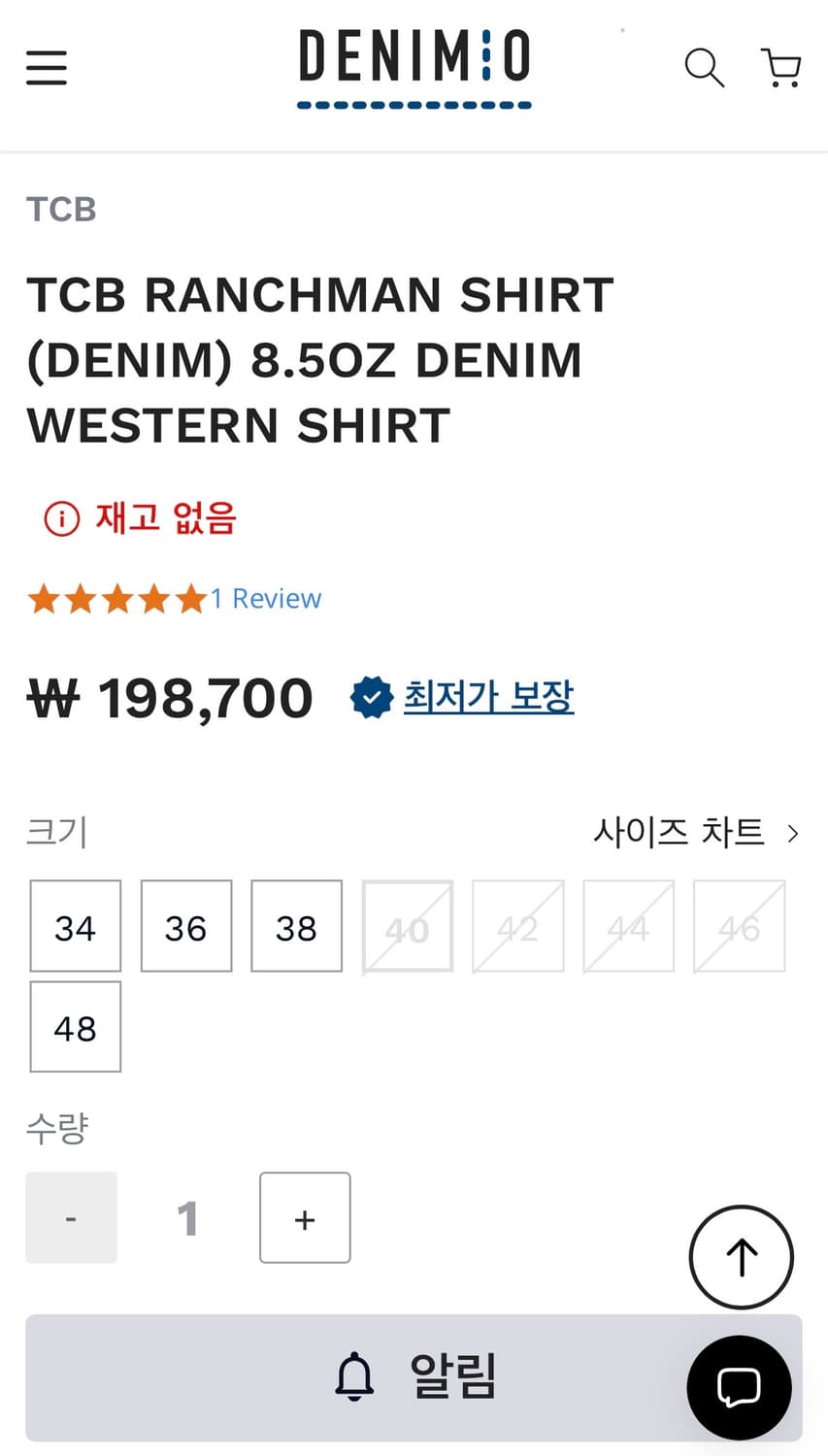Viewport: 828px width, 1456px height.
Task: Open the 1 Review link
Action: pos(266,598)
